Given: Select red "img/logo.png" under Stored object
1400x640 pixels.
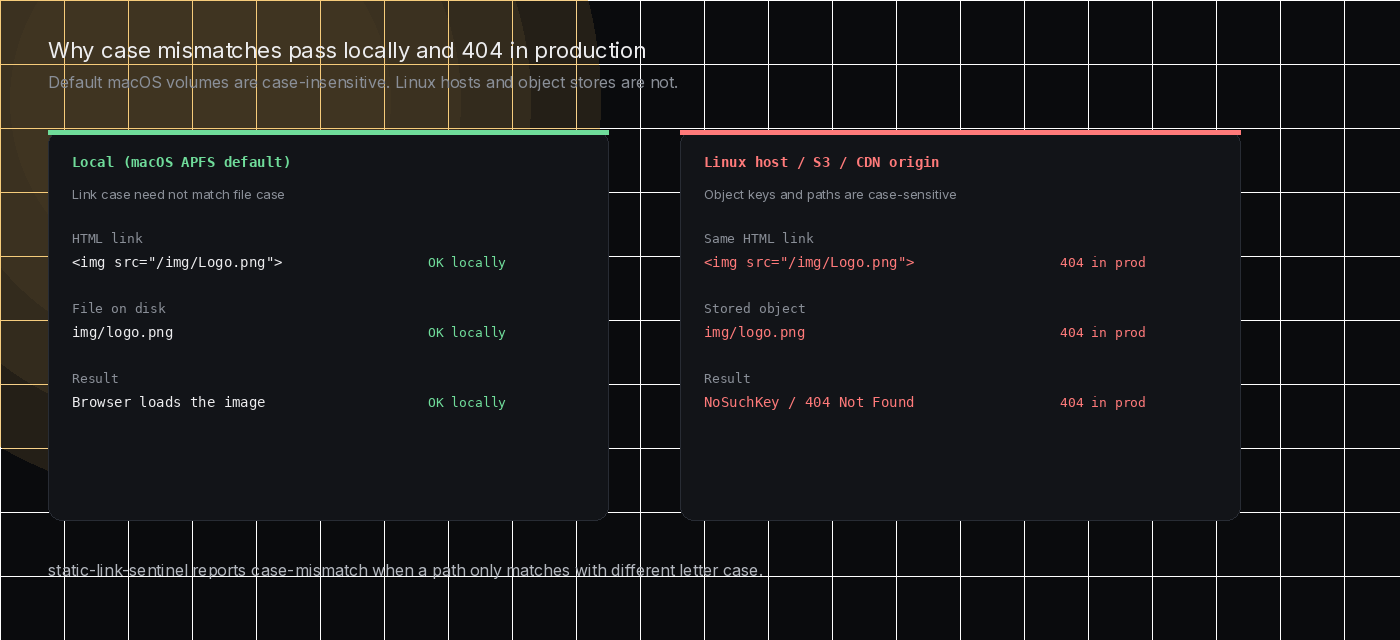Looking at the screenshot, I should 754,332.
